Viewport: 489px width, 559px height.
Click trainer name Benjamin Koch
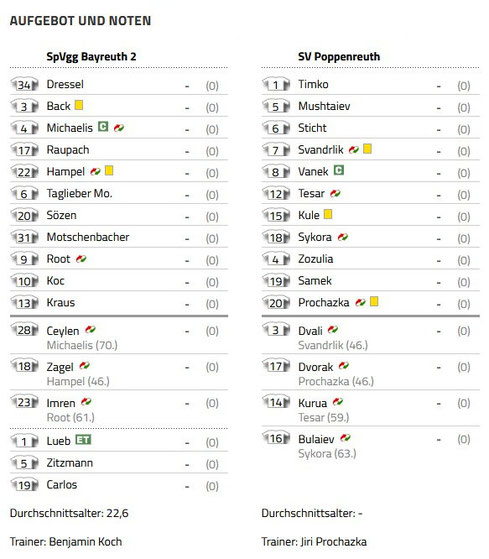(x=86, y=542)
